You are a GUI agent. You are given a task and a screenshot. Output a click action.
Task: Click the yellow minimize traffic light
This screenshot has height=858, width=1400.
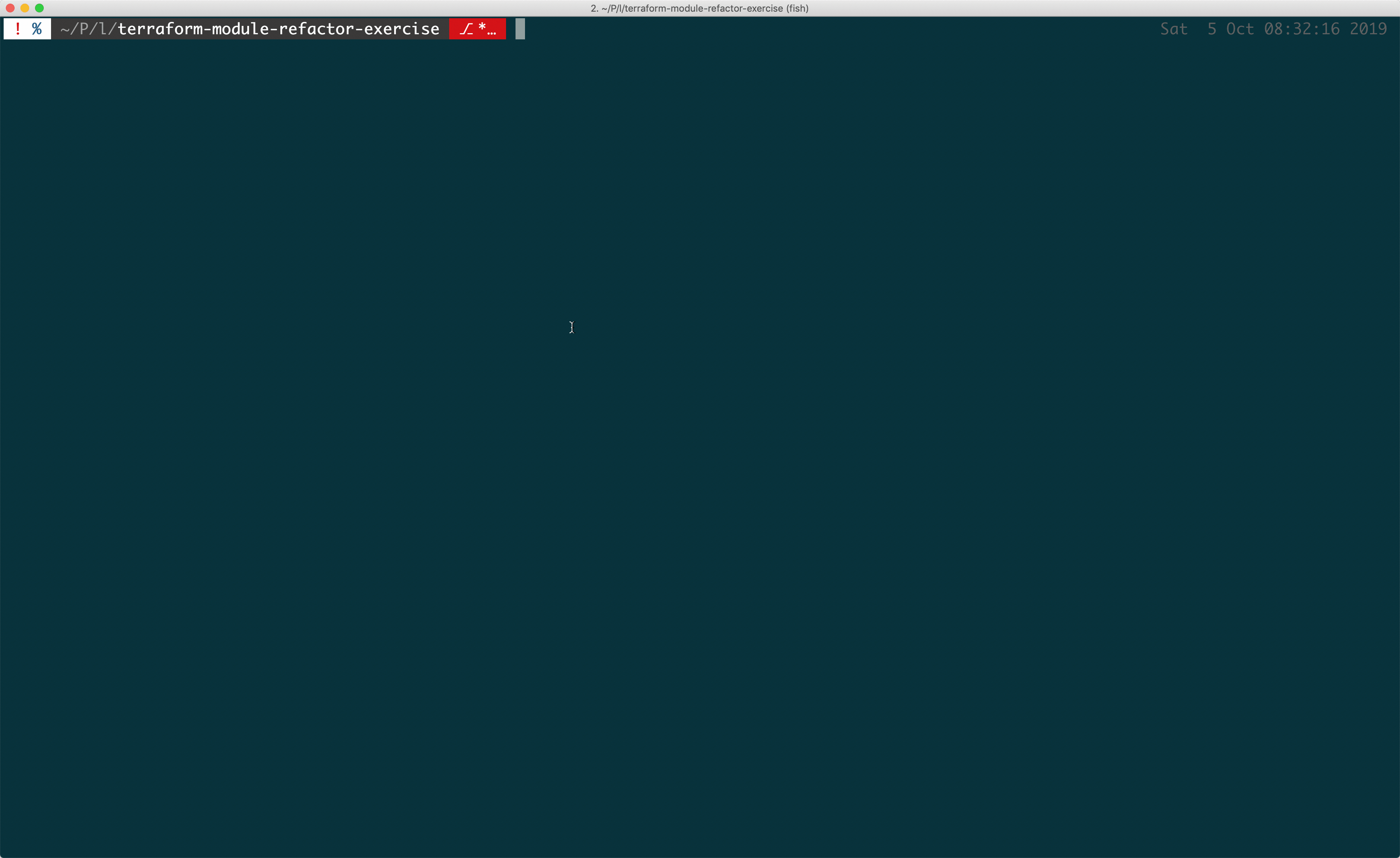point(25,8)
